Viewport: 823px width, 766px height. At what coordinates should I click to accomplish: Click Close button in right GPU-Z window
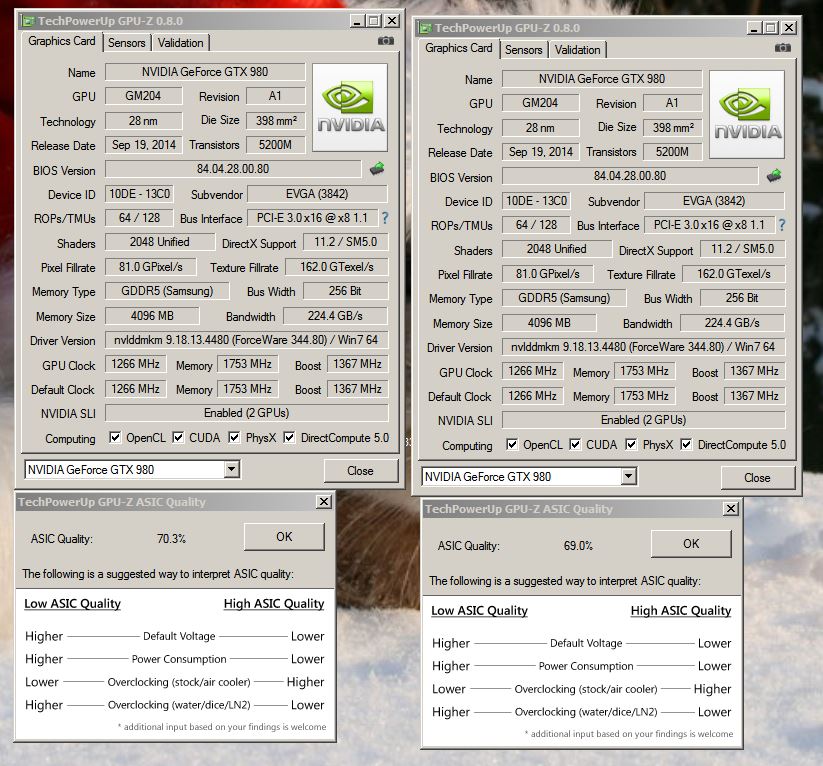pyautogui.click(x=757, y=478)
